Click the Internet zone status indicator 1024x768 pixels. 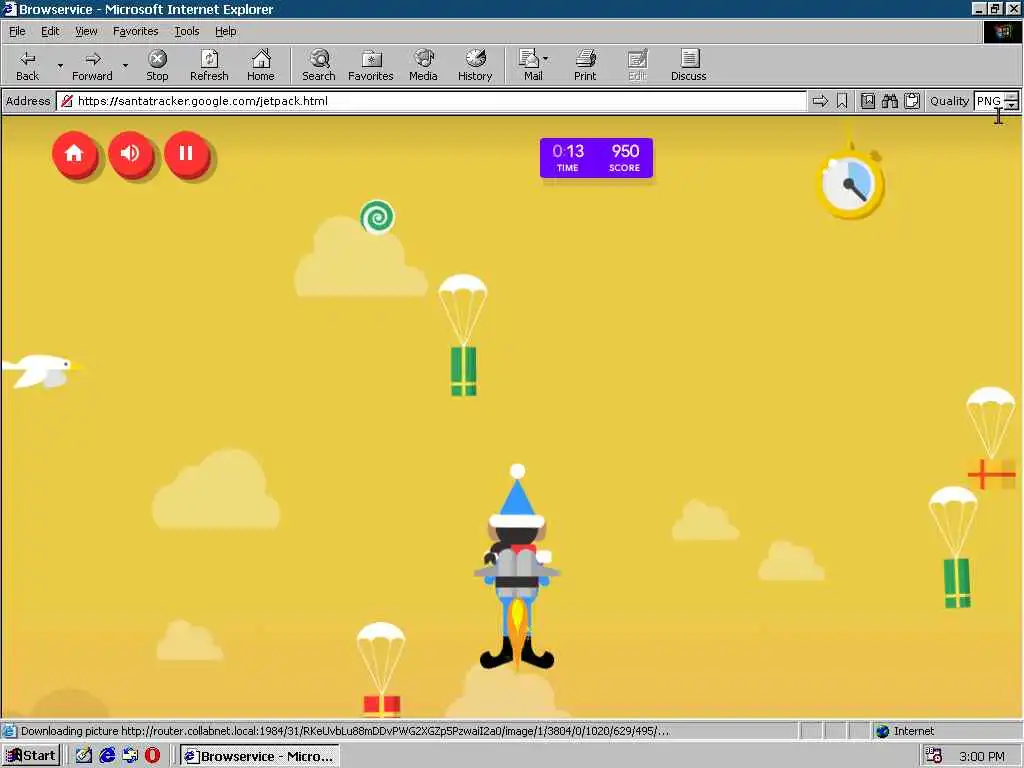tap(905, 731)
